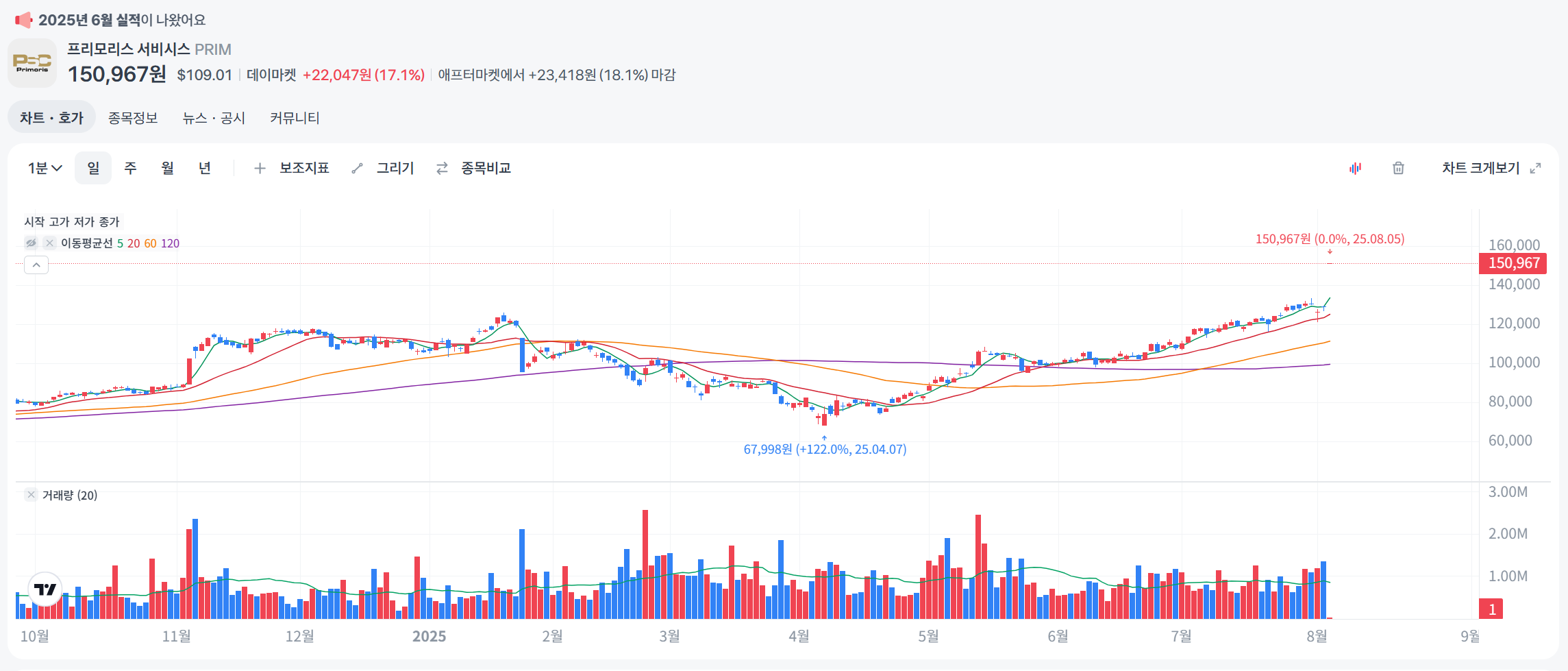The image size is (1568, 671).
Task: Select the 주 weekly chart interval
Action: click(x=130, y=168)
